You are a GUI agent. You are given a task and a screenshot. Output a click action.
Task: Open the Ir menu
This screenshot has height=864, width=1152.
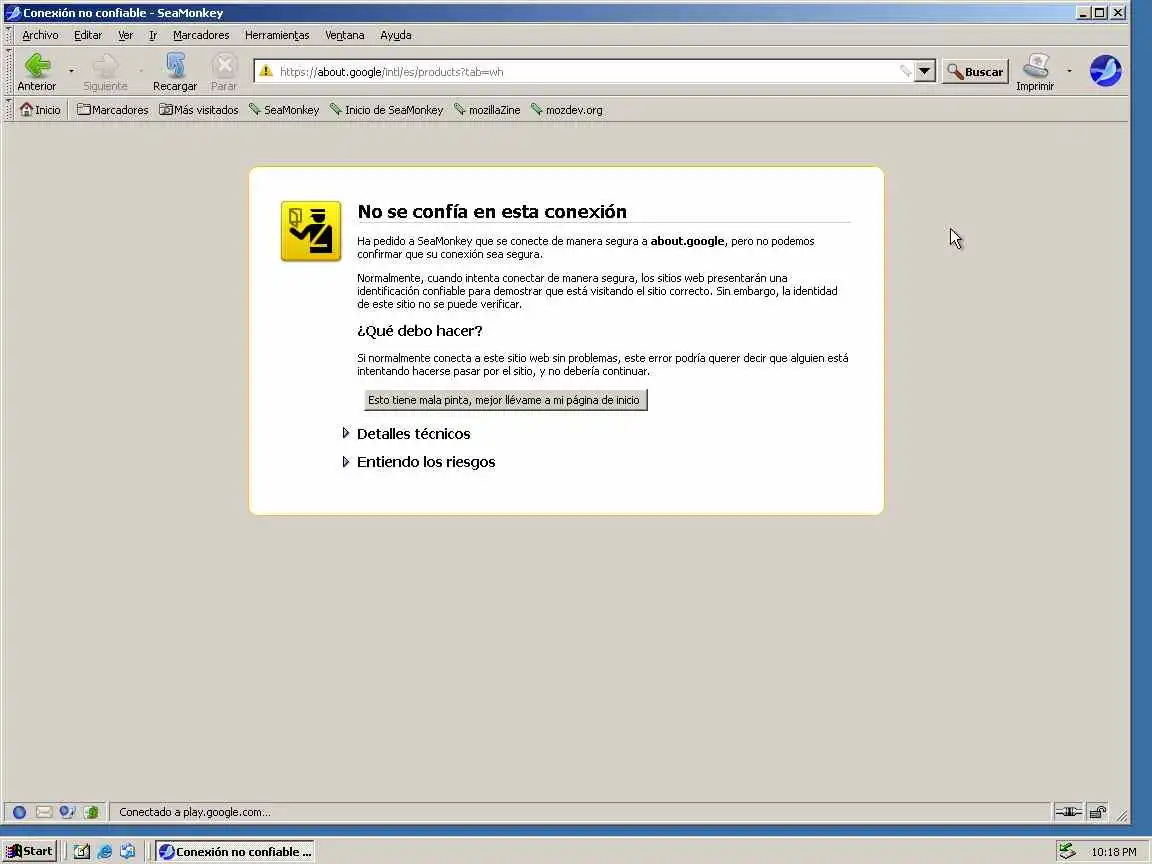click(x=153, y=35)
